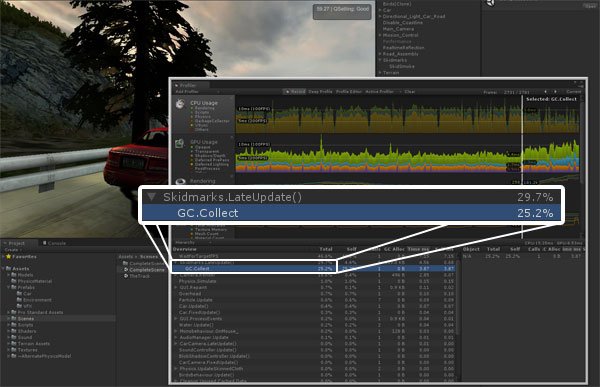Collapse the Skidmarks object in scene Hierarchy

[380, 60]
